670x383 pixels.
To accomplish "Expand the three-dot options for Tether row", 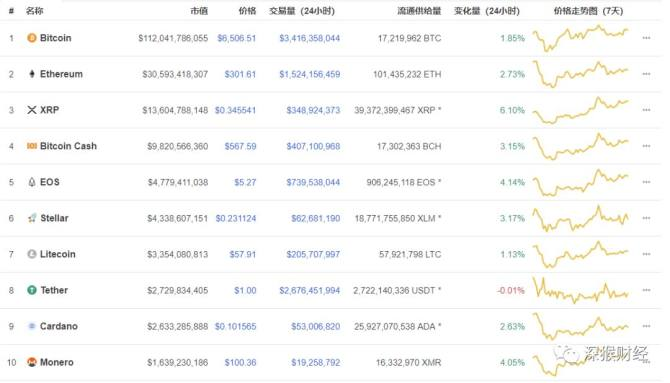I will coord(646,290).
